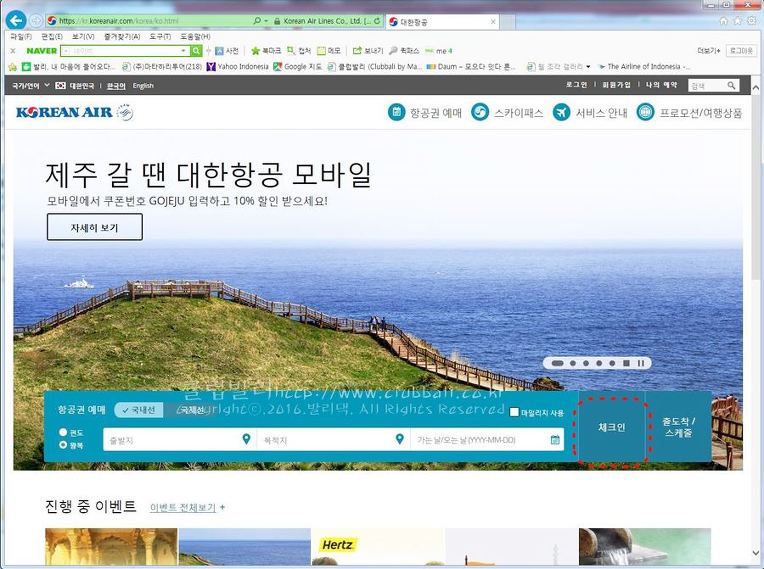Image resolution: width=764 pixels, height=569 pixels.
Task: Open the 도움말(H) menu
Action: (x=195, y=37)
